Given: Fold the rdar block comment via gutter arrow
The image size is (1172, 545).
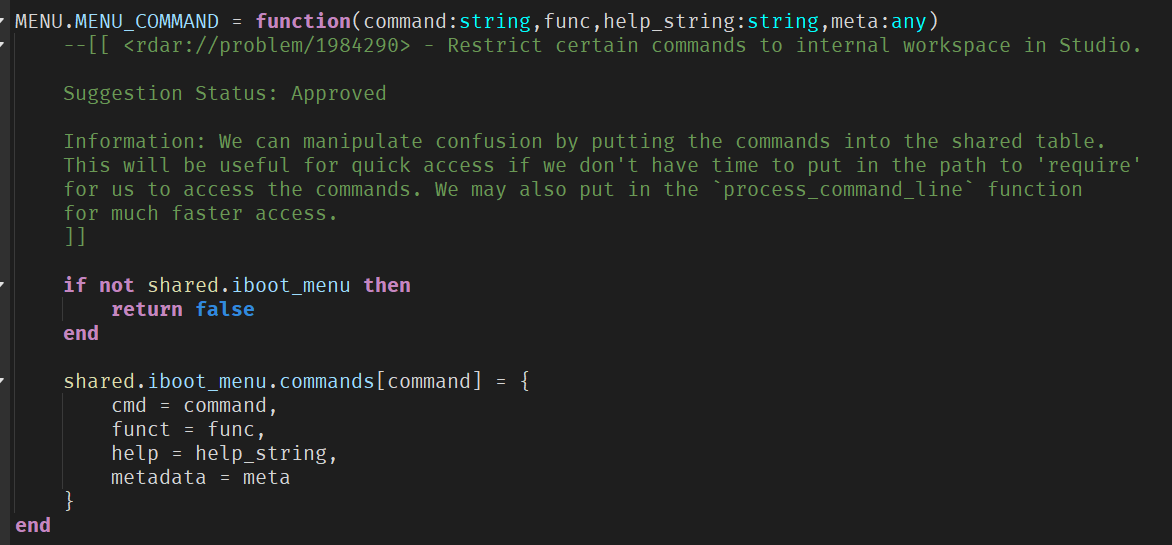Looking at the screenshot, I should pyautogui.click(x=3, y=45).
